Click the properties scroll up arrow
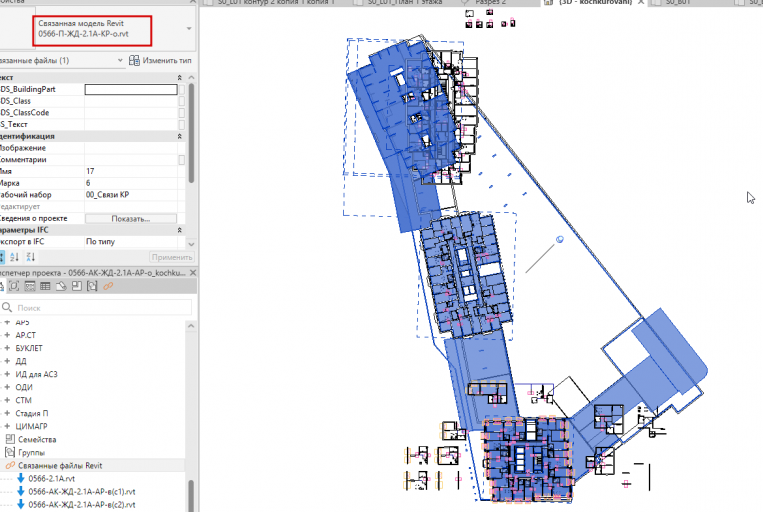This screenshot has height=512, width=763. pos(191,78)
